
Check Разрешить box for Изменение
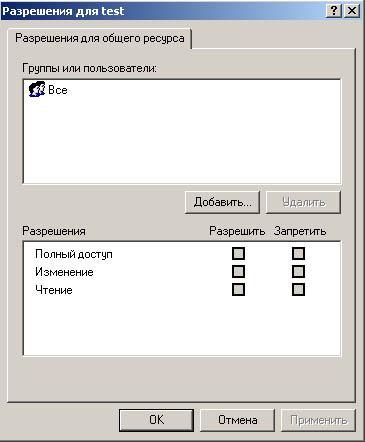[238, 272]
